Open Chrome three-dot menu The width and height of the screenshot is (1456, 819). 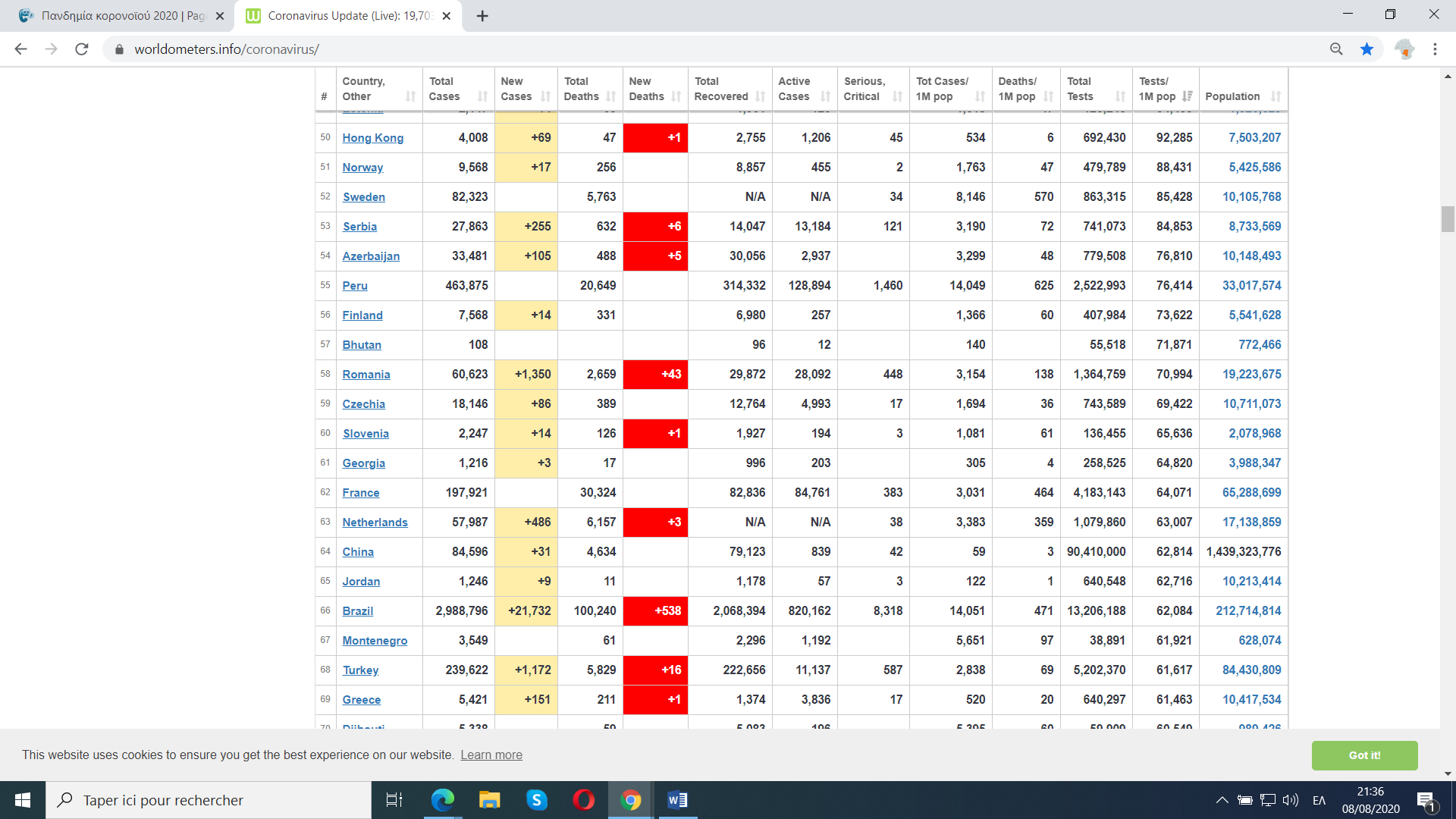1435,49
